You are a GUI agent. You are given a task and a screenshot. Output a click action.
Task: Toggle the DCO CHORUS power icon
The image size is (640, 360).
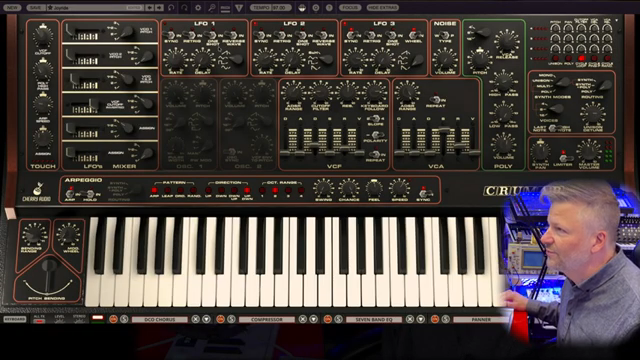[x=113, y=319]
